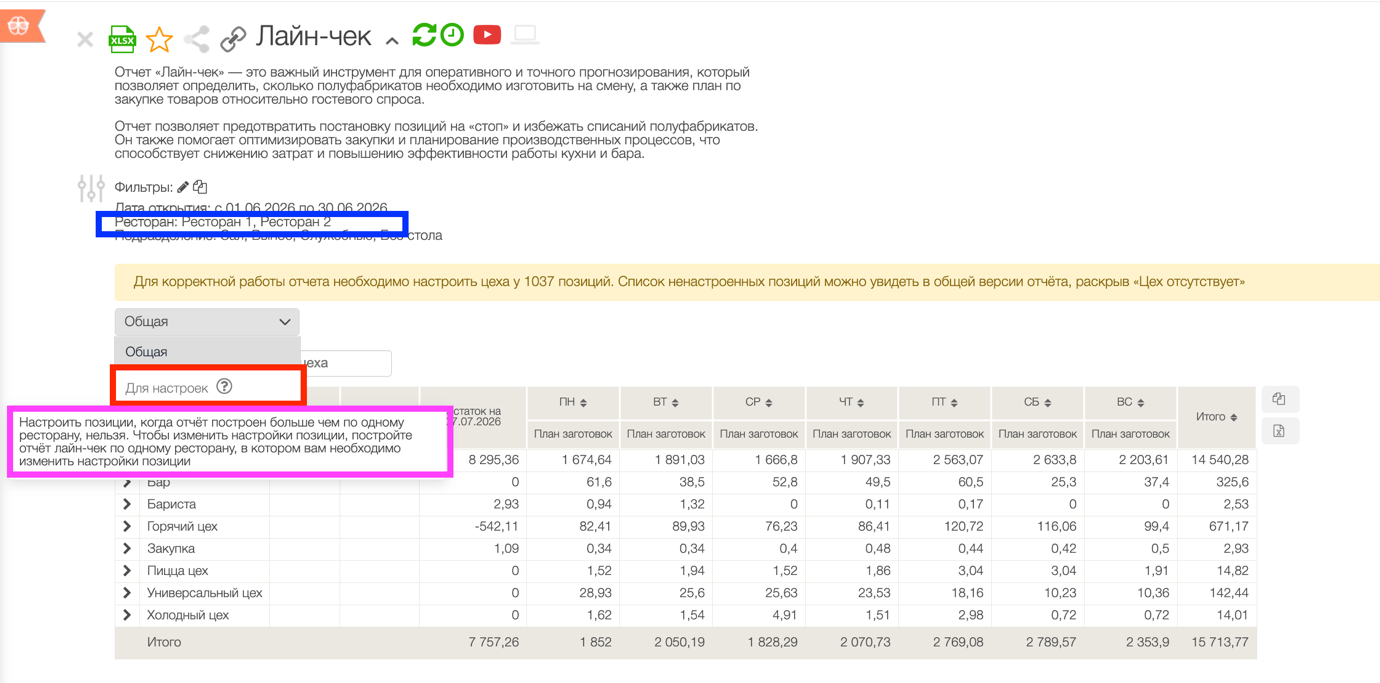Select Общая option in dropdown list

point(207,352)
